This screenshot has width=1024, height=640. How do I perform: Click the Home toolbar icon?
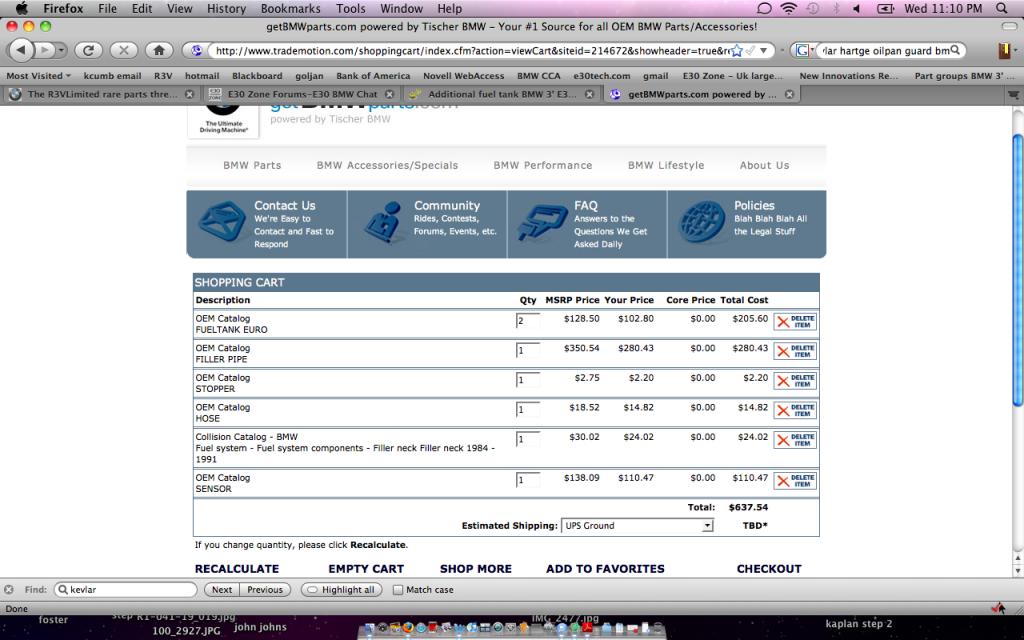click(157, 49)
